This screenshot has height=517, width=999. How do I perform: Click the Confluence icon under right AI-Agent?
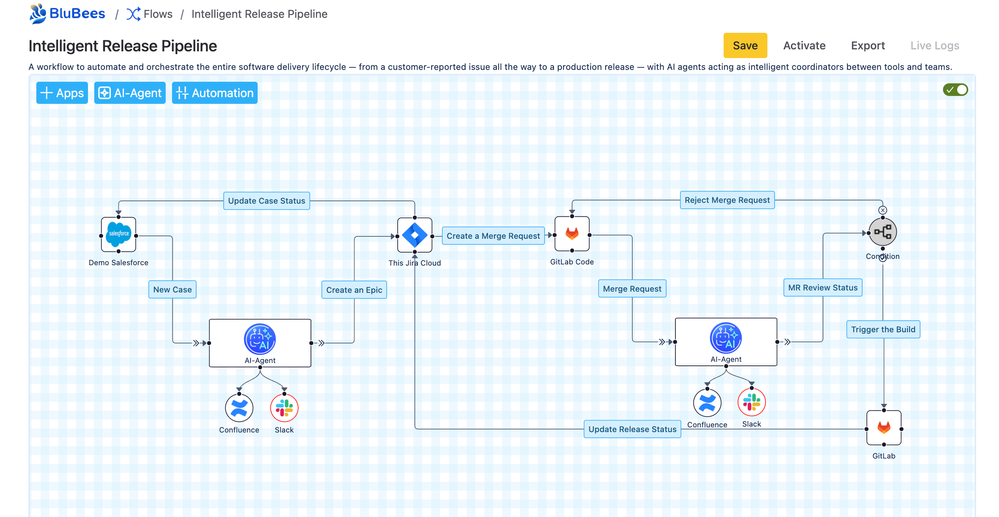[707, 403]
